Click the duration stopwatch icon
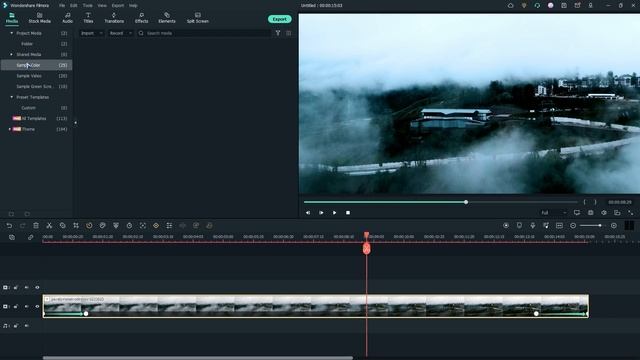This screenshot has height=360, width=640. (129, 225)
